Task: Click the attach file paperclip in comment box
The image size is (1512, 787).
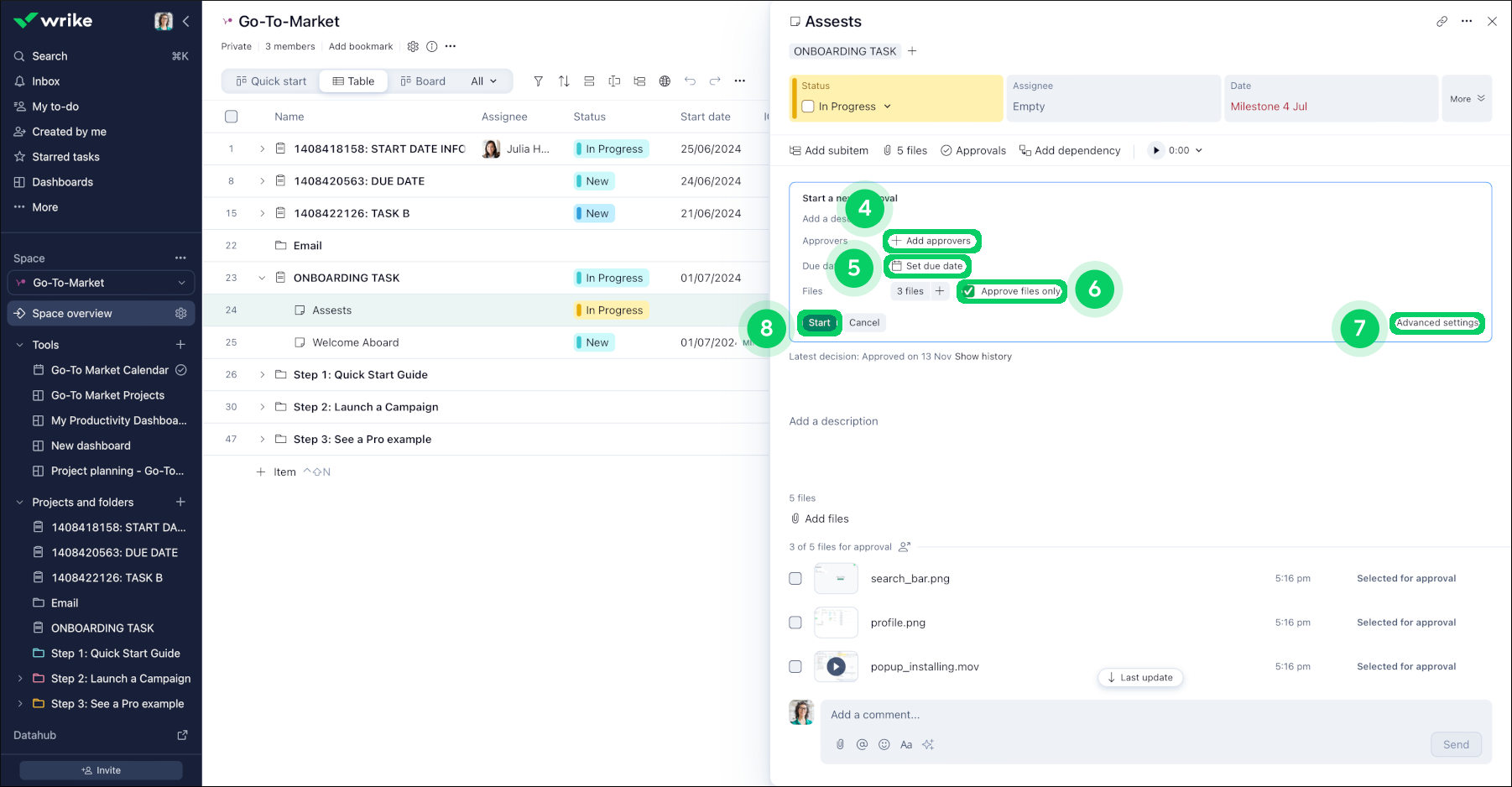Action: 840,744
